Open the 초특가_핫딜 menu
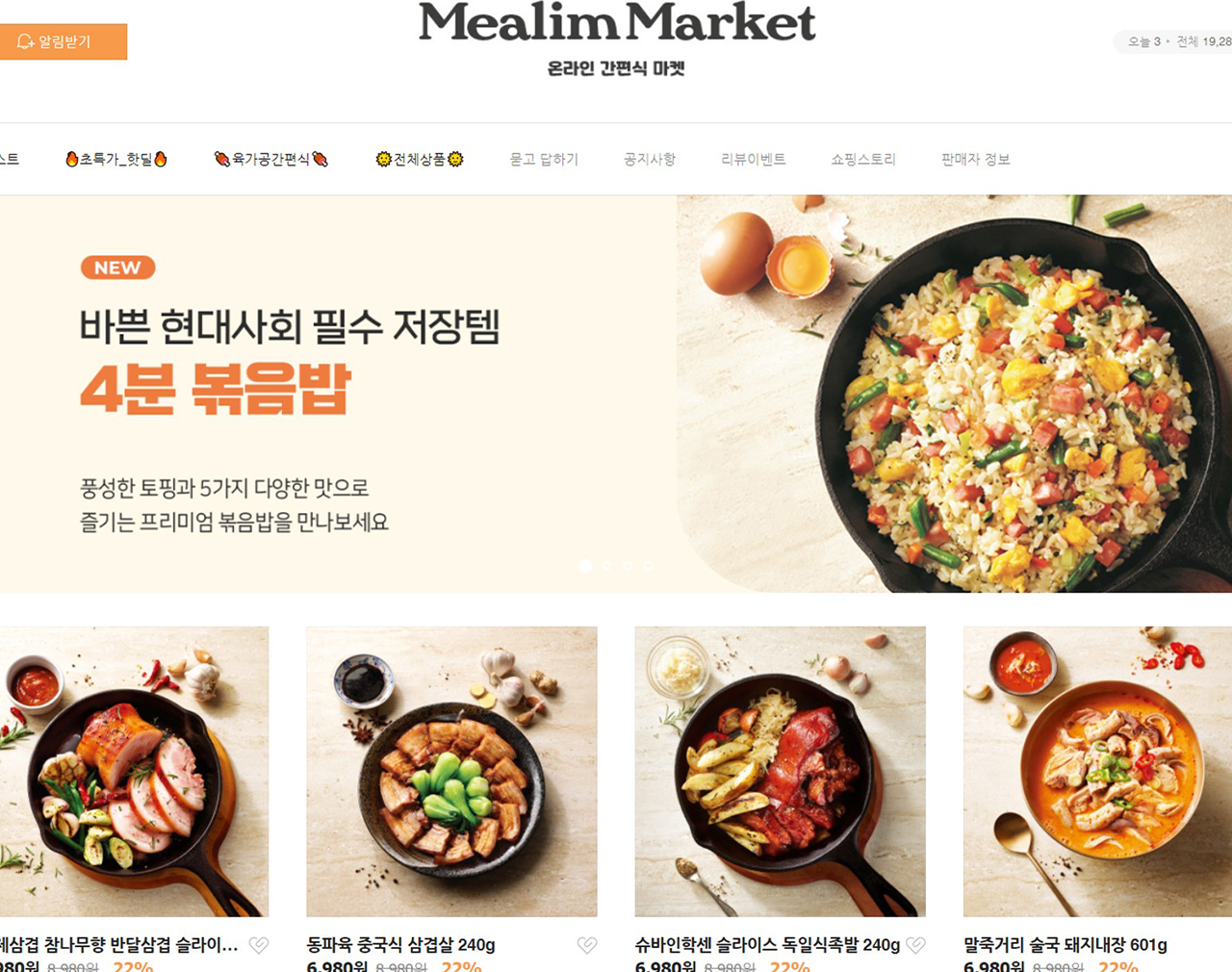 [116, 159]
